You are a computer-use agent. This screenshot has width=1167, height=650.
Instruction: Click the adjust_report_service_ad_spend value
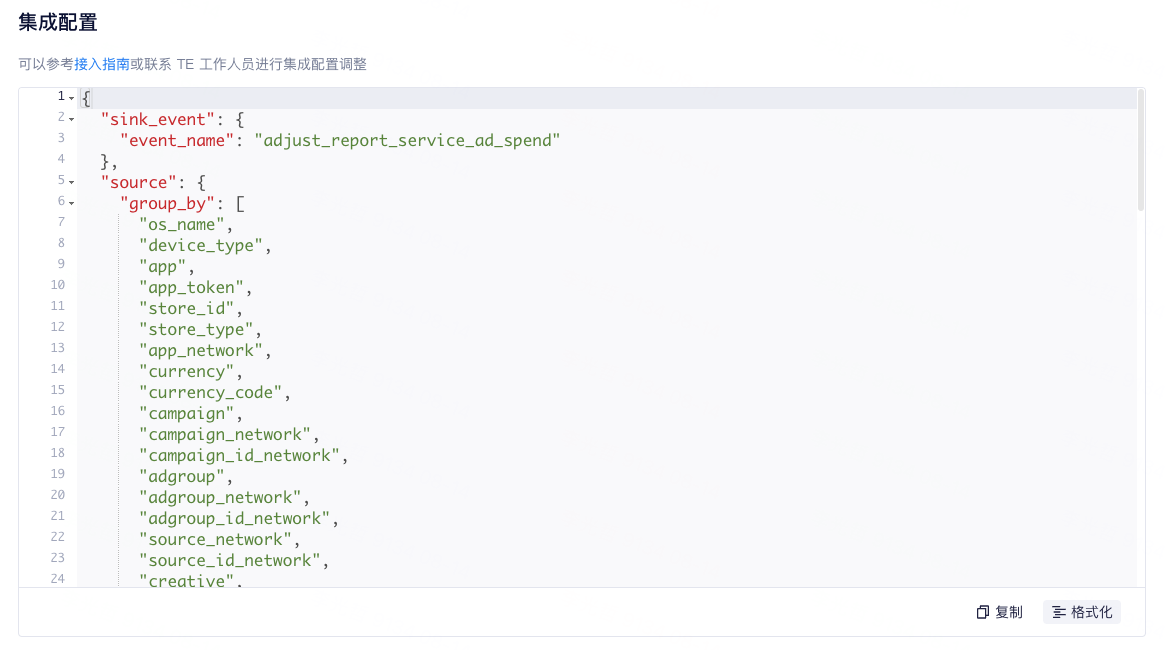(407, 140)
